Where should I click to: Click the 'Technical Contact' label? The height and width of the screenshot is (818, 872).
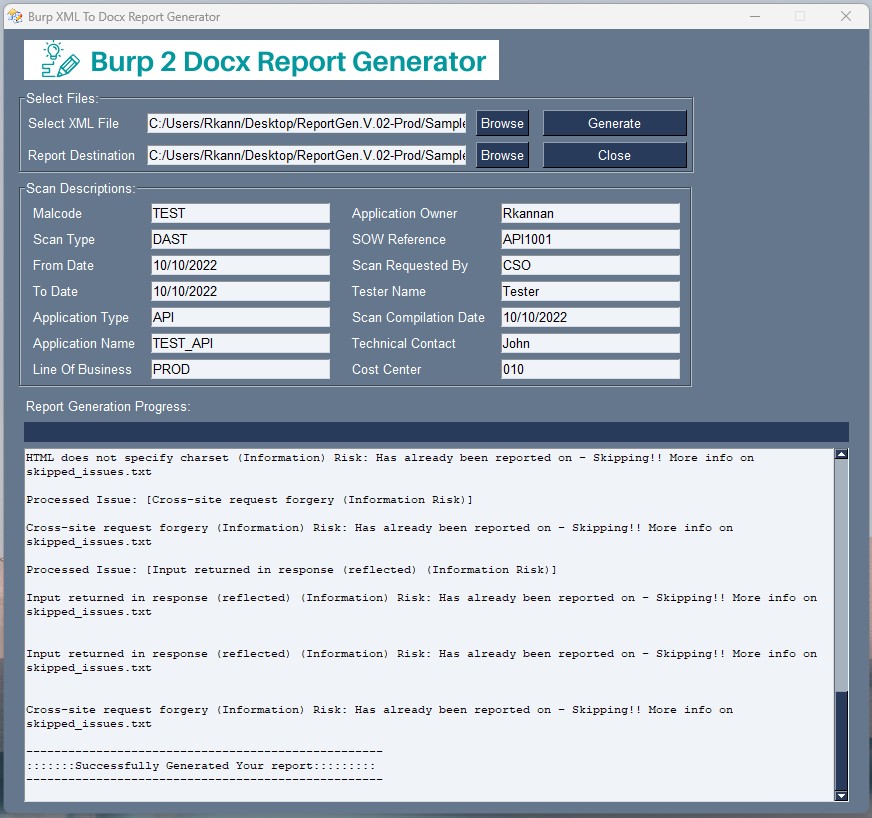(404, 344)
